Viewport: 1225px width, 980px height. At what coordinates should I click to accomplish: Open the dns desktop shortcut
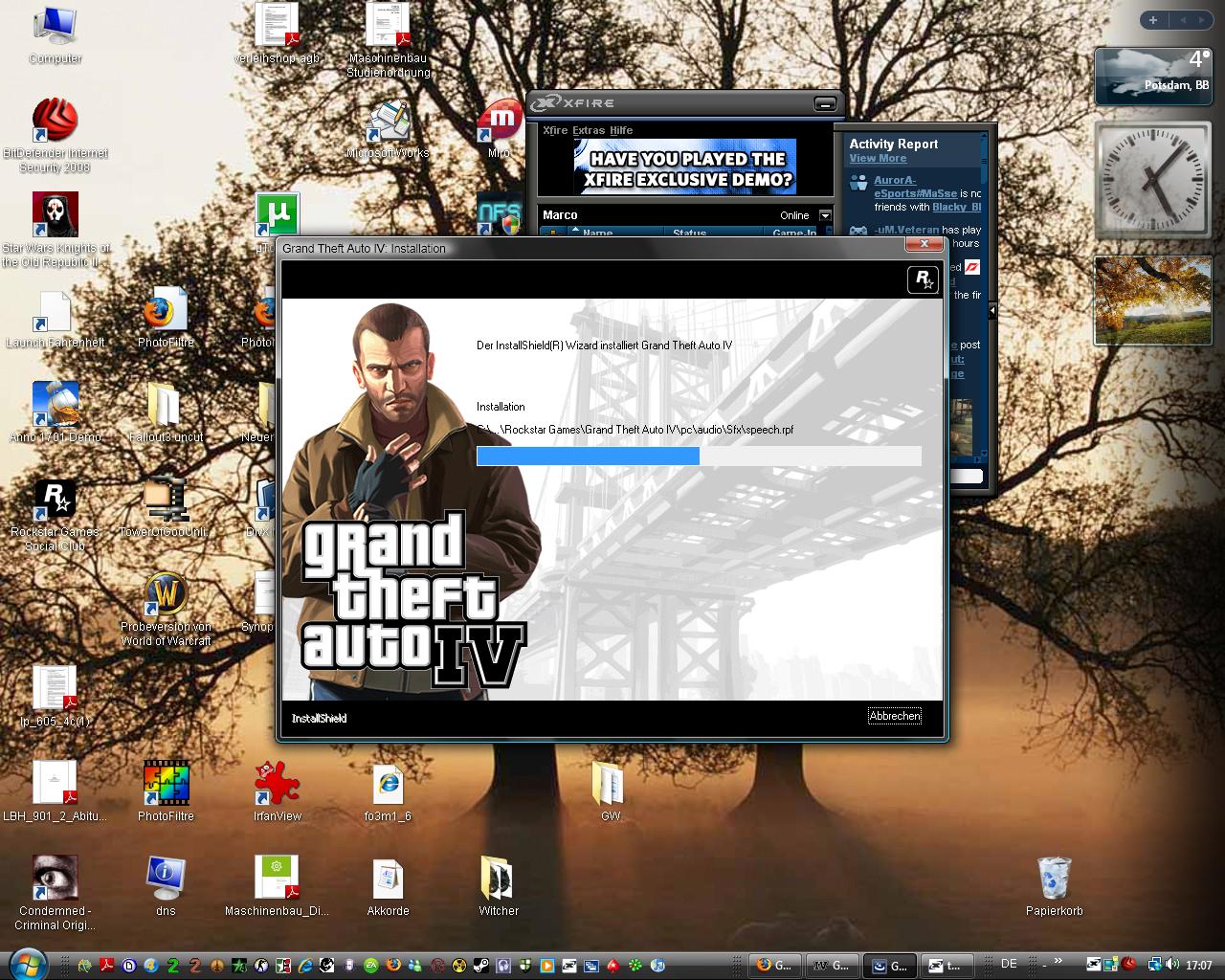[167, 886]
